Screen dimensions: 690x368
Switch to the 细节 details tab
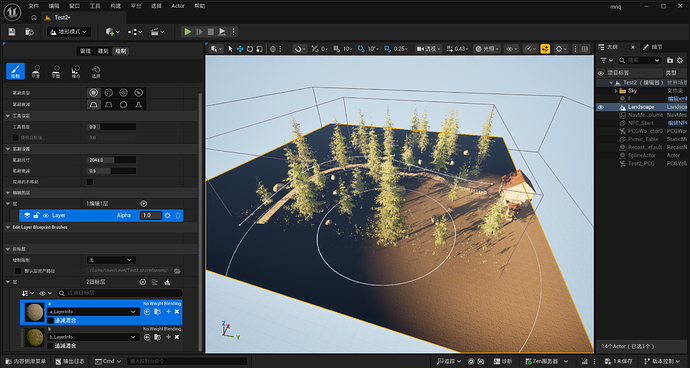click(x=653, y=47)
